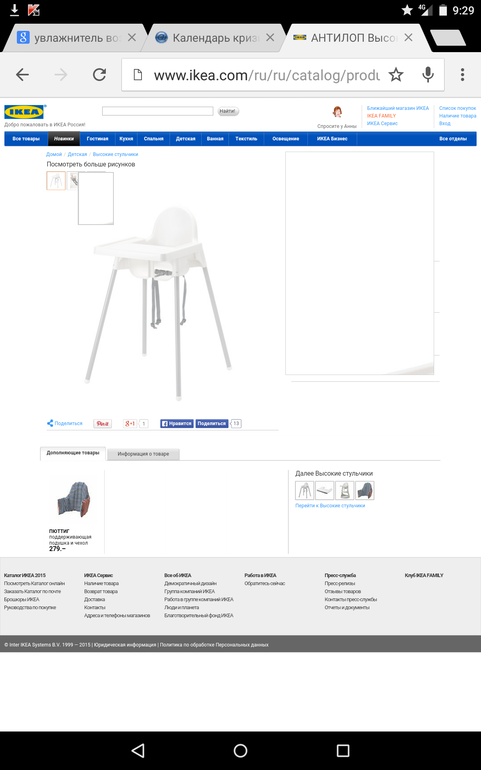Open the Все отделы menu
Screen dimensions: 481x770
453,139
